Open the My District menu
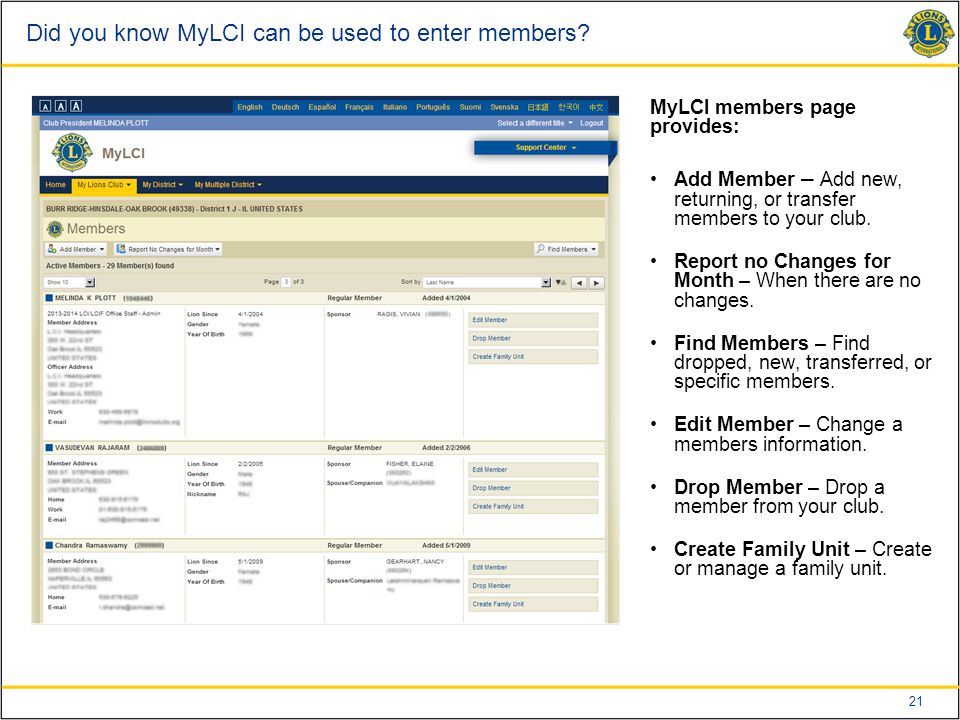The image size is (960, 720). pyautogui.click(x=162, y=184)
